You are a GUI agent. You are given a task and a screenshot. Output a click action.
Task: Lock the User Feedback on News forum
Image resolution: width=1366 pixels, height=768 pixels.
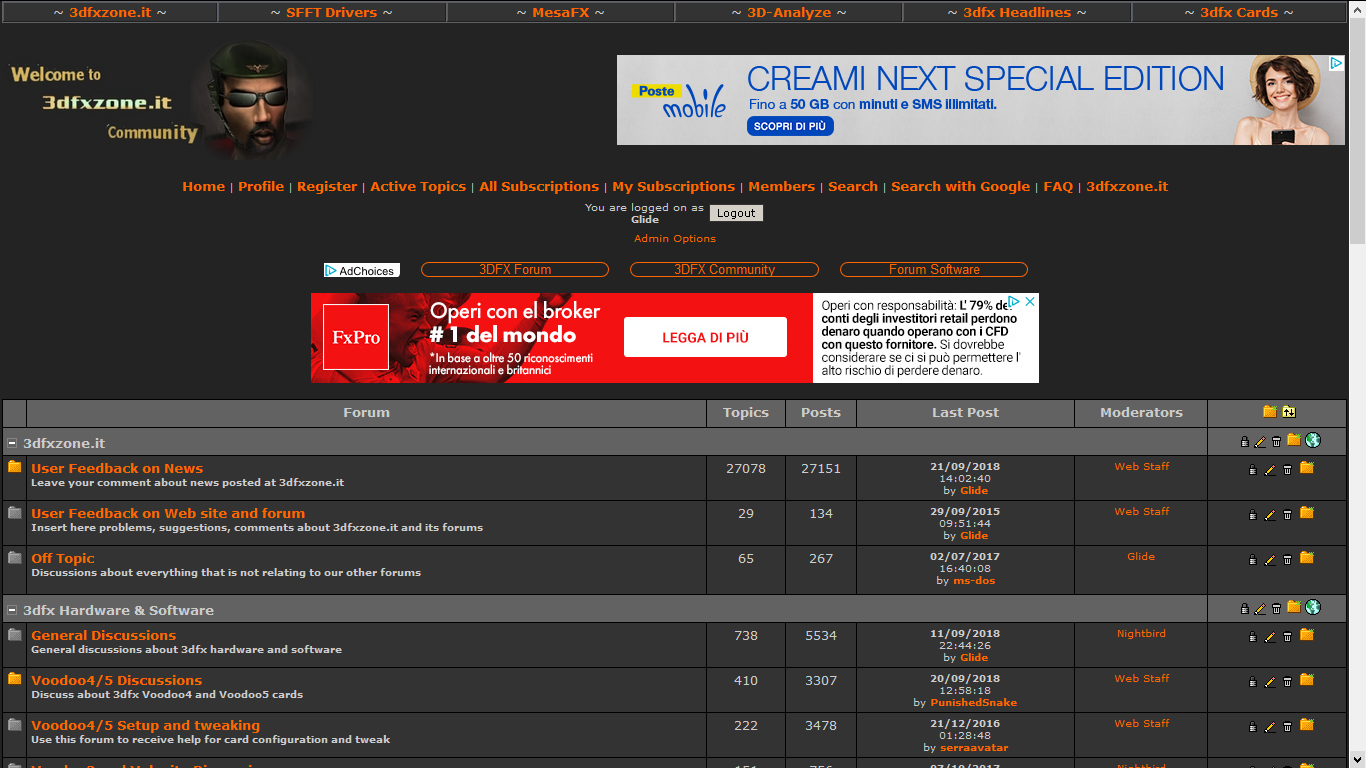(x=1252, y=470)
